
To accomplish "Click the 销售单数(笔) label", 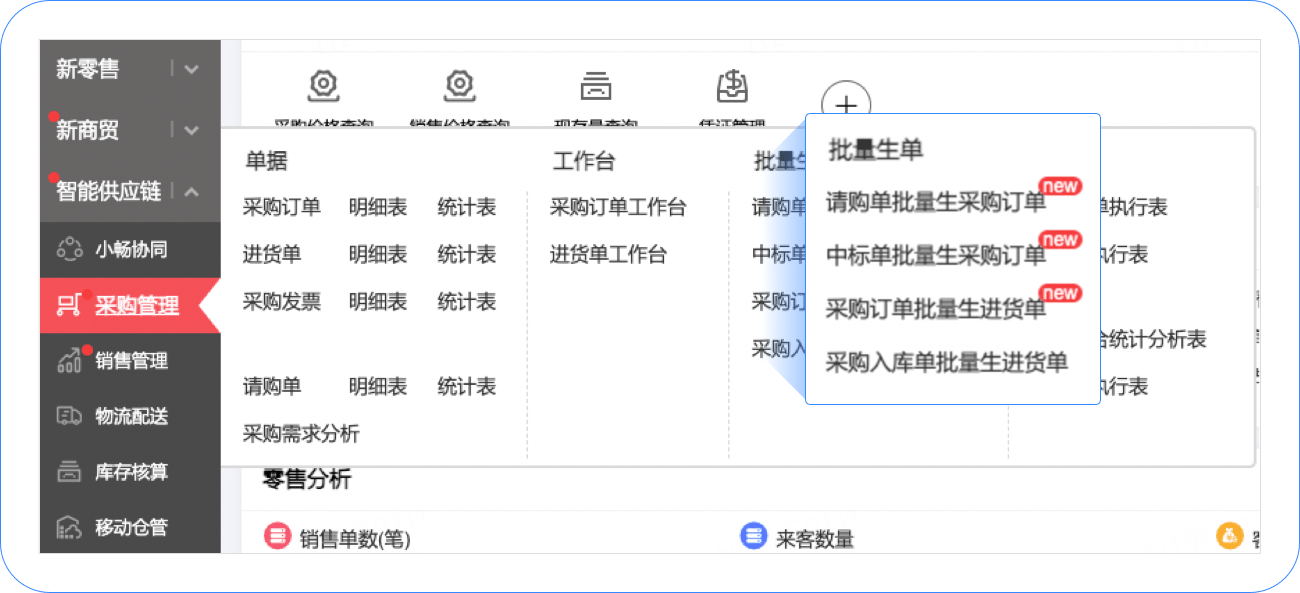I will [355, 540].
